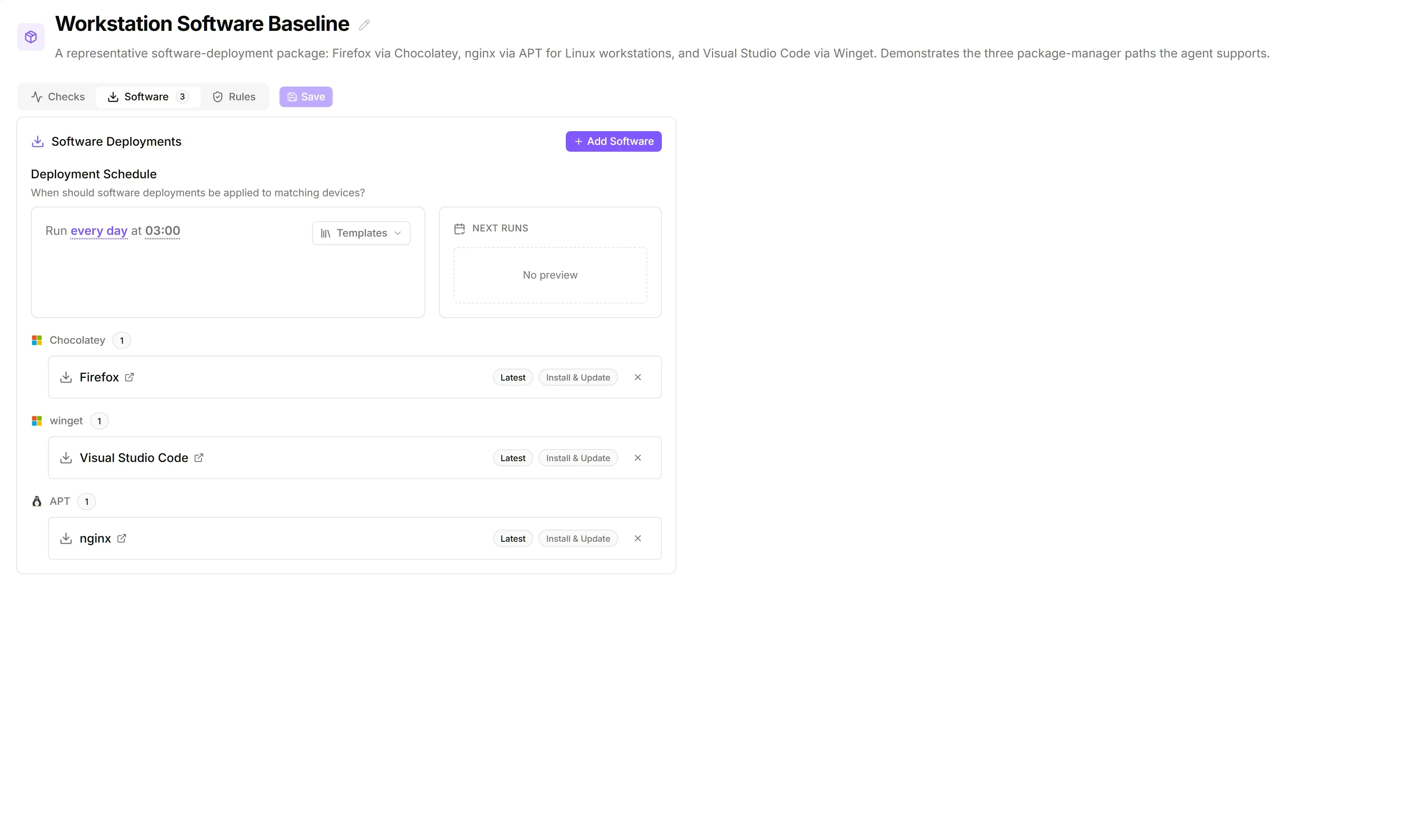Remove Firefox with its X icon

point(637,377)
